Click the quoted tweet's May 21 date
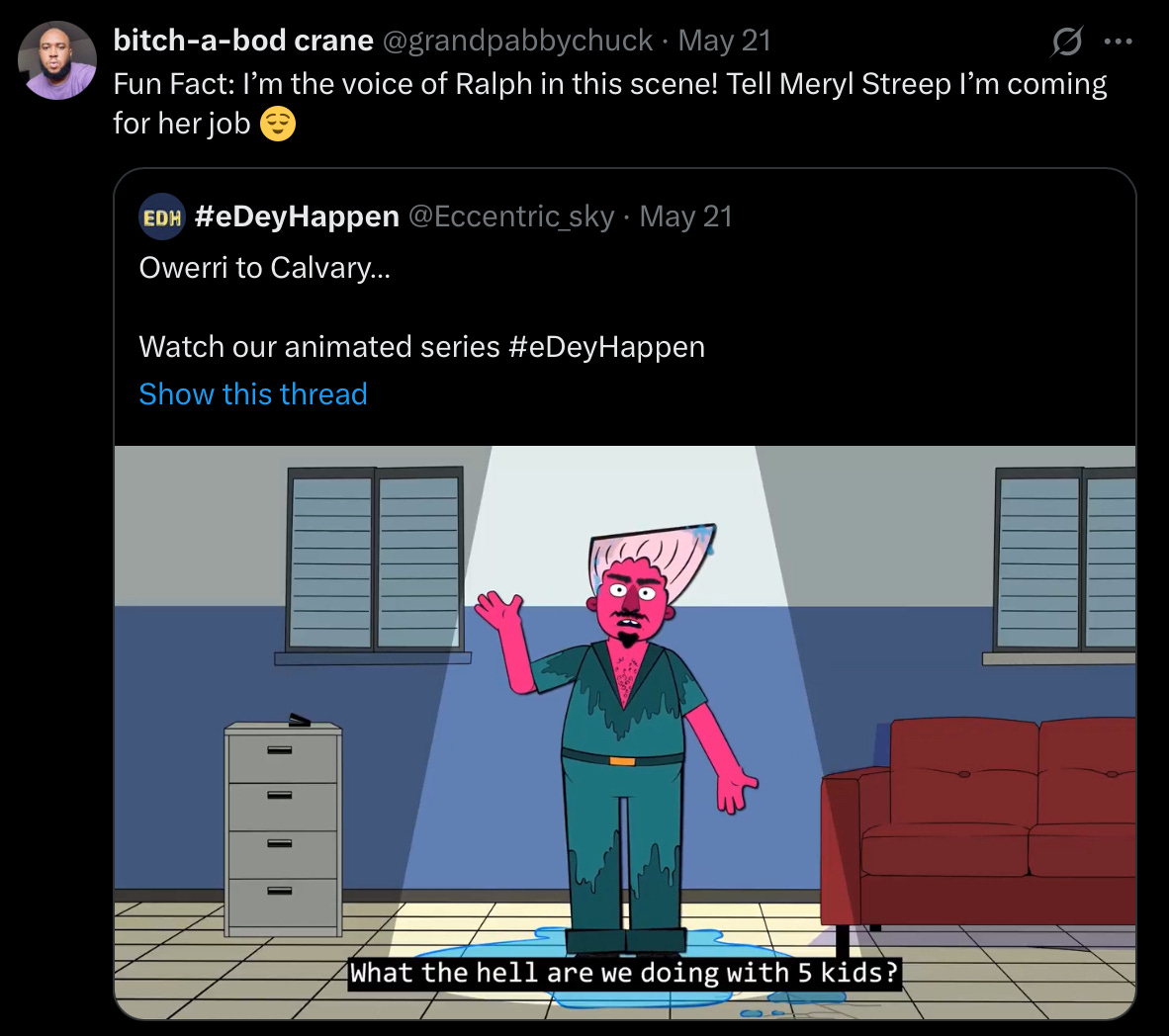This screenshot has width=1169, height=1036. pos(686,216)
